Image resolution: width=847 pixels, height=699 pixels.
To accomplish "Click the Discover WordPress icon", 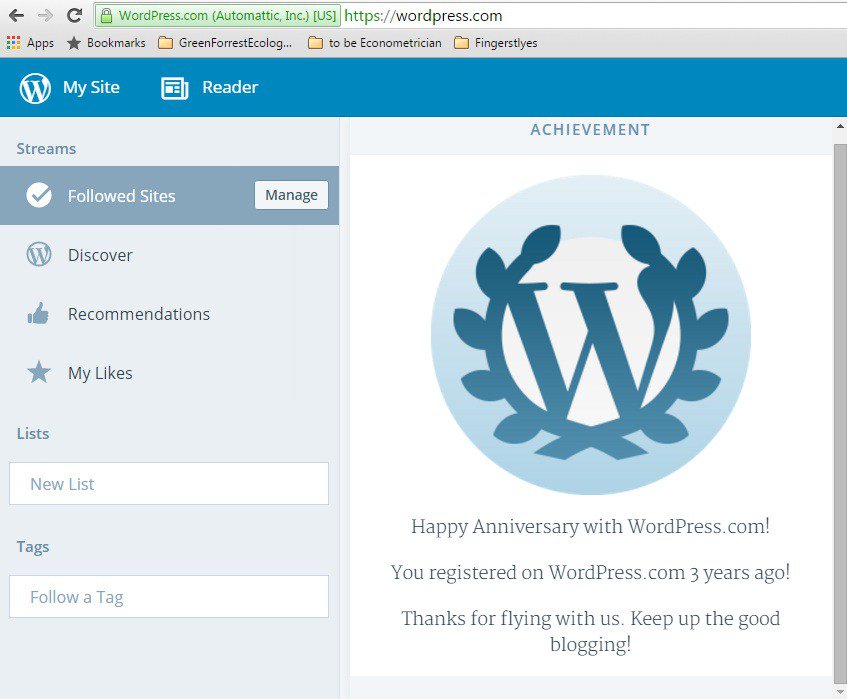I will pos(39,254).
